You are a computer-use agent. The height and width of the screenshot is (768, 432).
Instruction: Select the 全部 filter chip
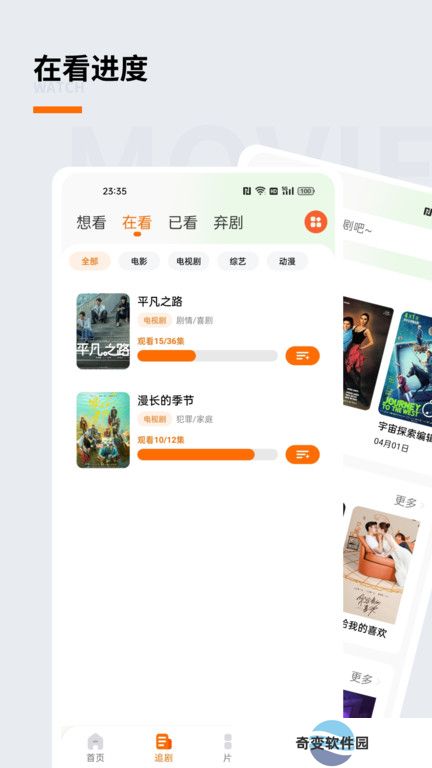click(90, 261)
